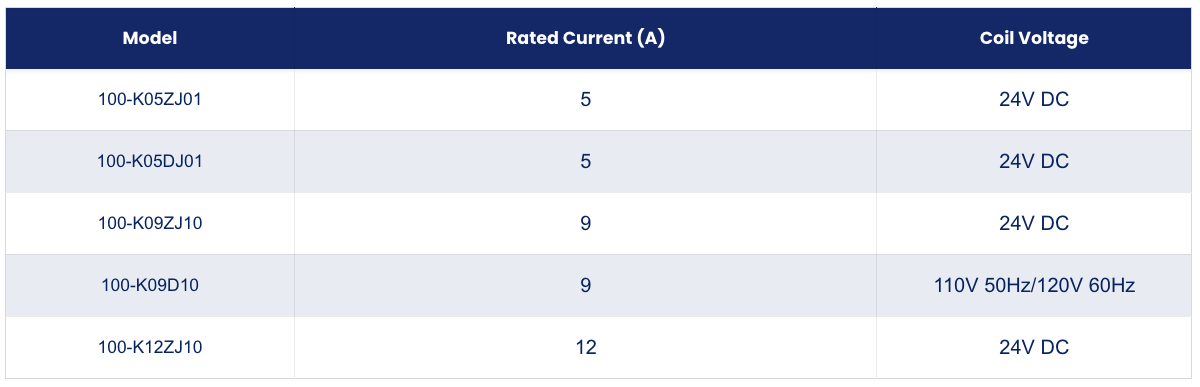Select model 100-K09D10 cell

point(150,286)
